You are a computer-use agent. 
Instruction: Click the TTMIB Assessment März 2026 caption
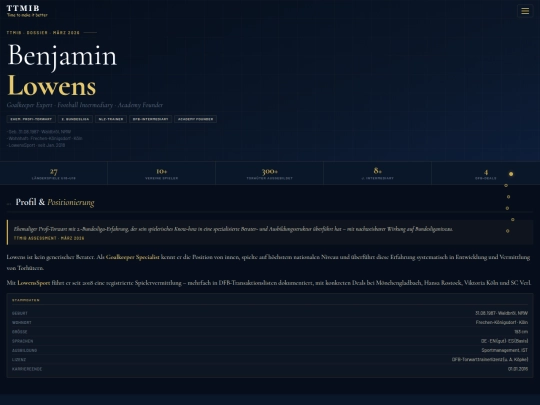pyautogui.click(x=49, y=238)
